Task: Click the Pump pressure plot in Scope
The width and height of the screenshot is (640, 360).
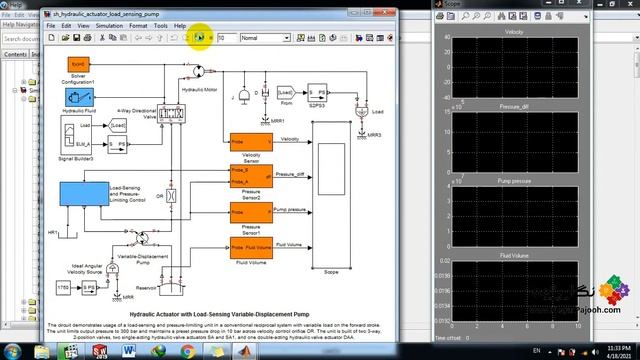Action: coord(515,216)
